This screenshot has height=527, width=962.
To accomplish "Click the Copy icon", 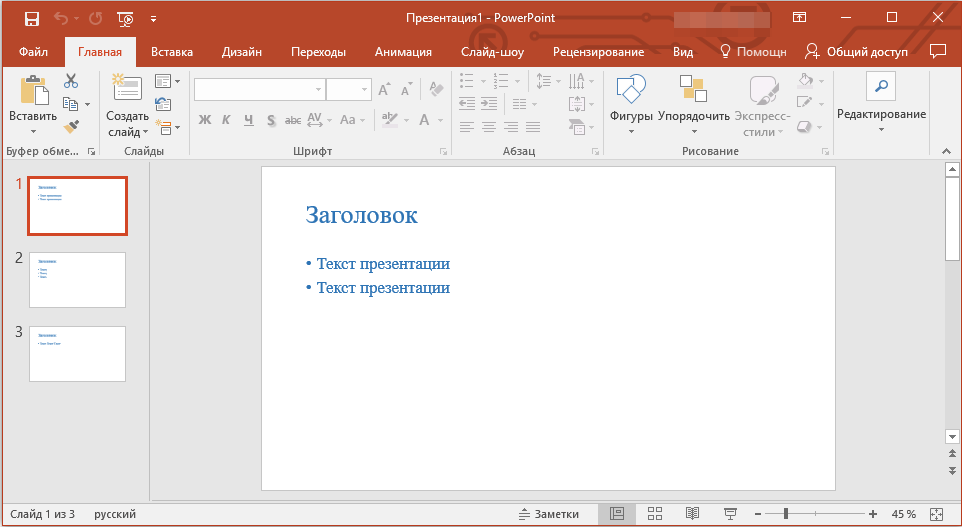I will (x=71, y=104).
